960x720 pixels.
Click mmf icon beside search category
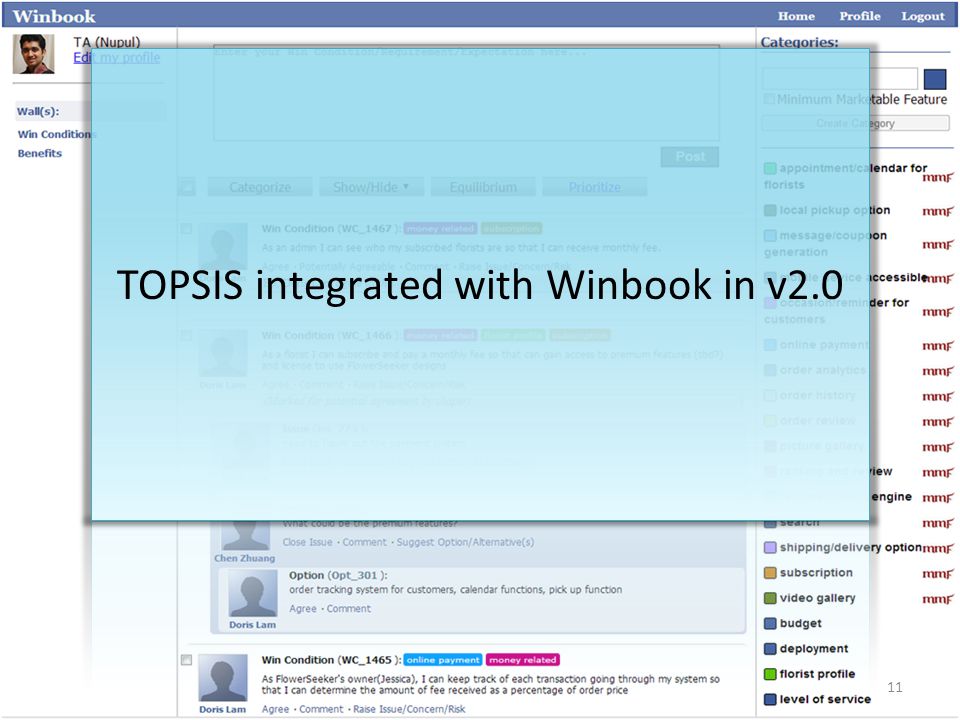937,523
